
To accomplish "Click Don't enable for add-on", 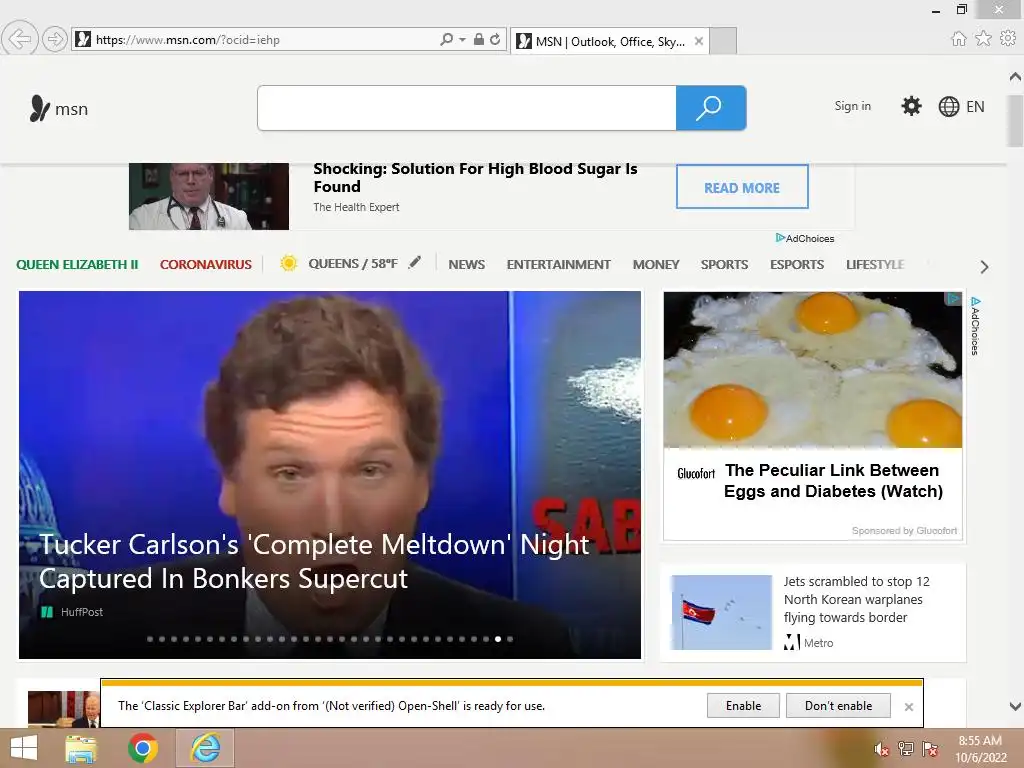I will point(839,706).
